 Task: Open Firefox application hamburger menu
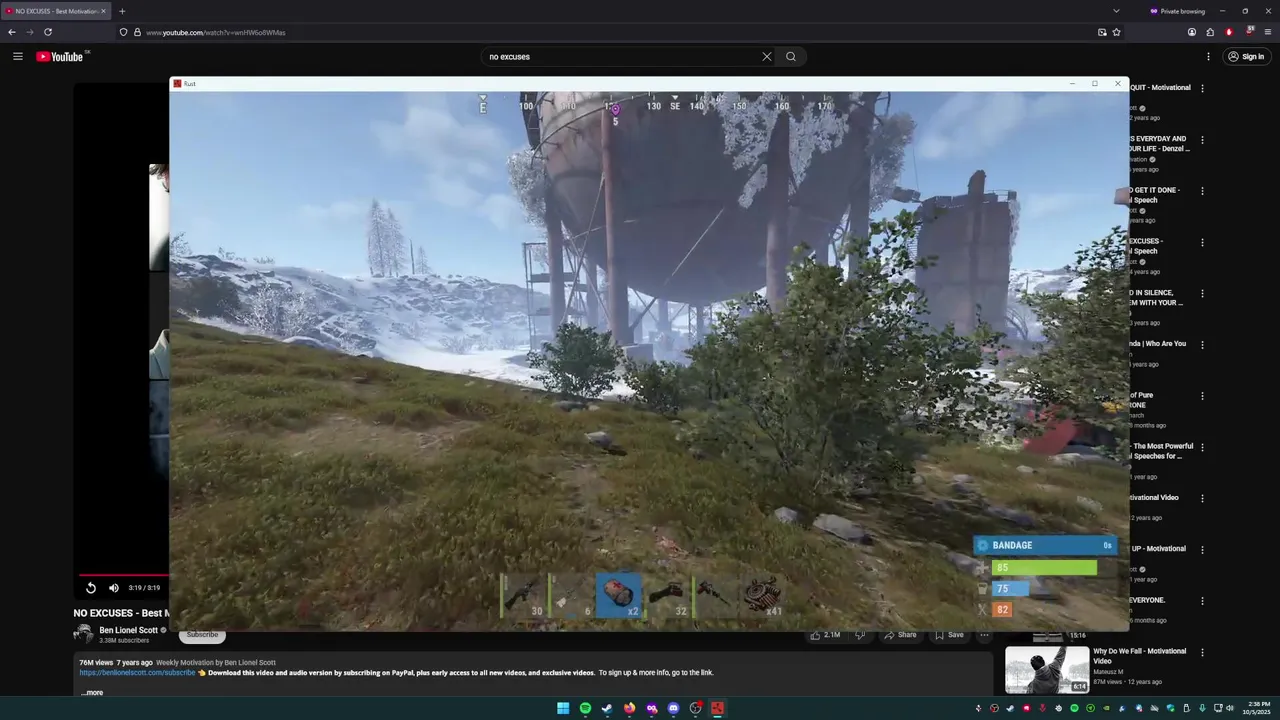(x=1268, y=32)
